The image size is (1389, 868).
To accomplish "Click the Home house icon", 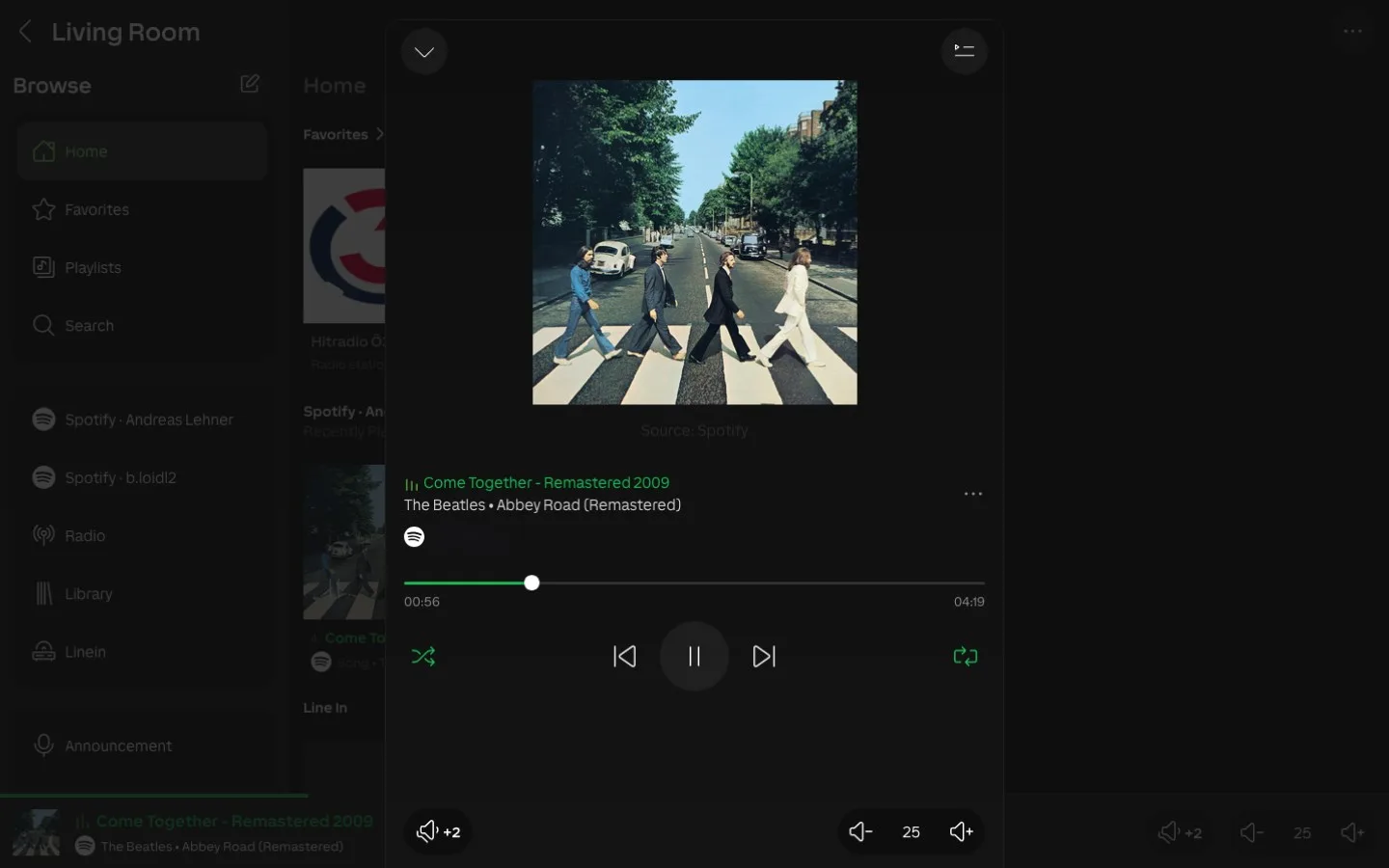I will click(43, 151).
